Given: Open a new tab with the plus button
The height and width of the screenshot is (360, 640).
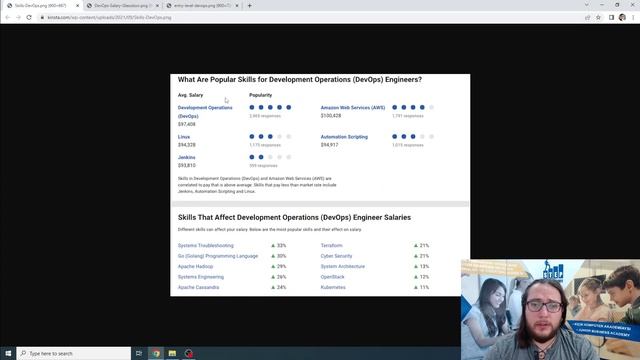Looking at the screenshot, I should 249,6.
